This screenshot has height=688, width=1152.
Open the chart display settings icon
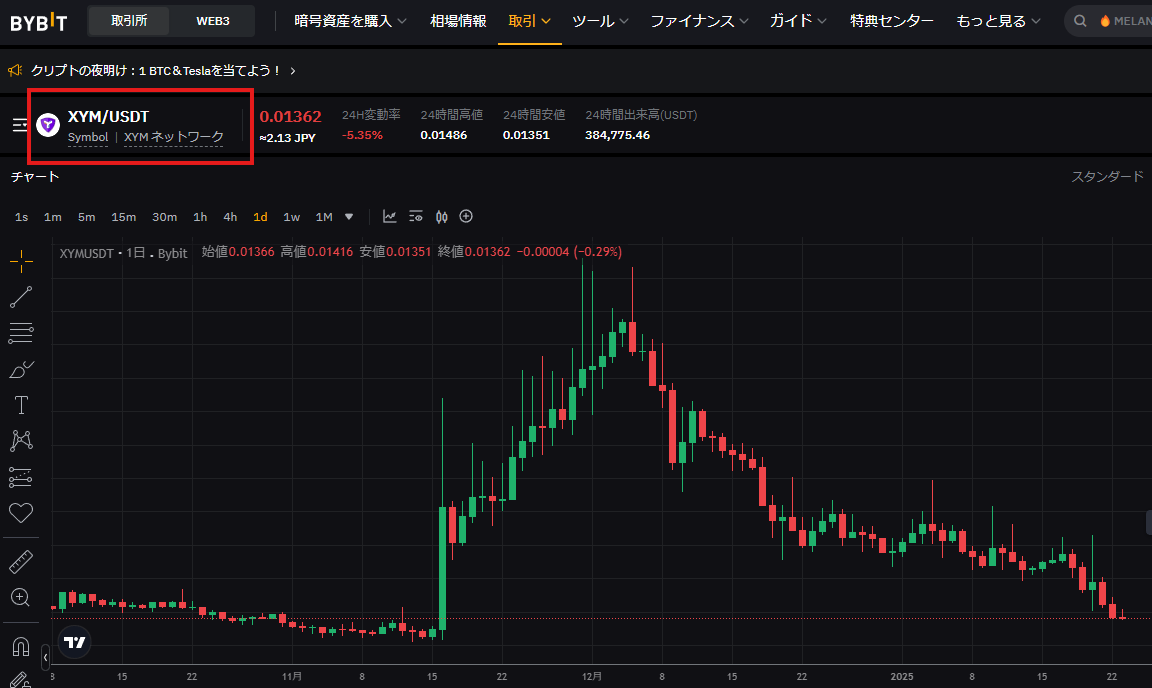416,217
